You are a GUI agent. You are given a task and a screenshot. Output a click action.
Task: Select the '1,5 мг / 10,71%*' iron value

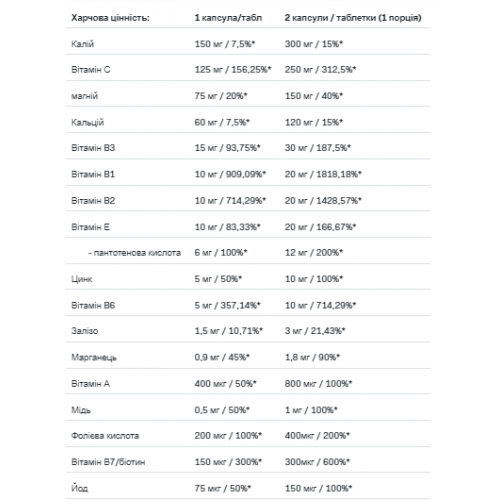point(229,331)
